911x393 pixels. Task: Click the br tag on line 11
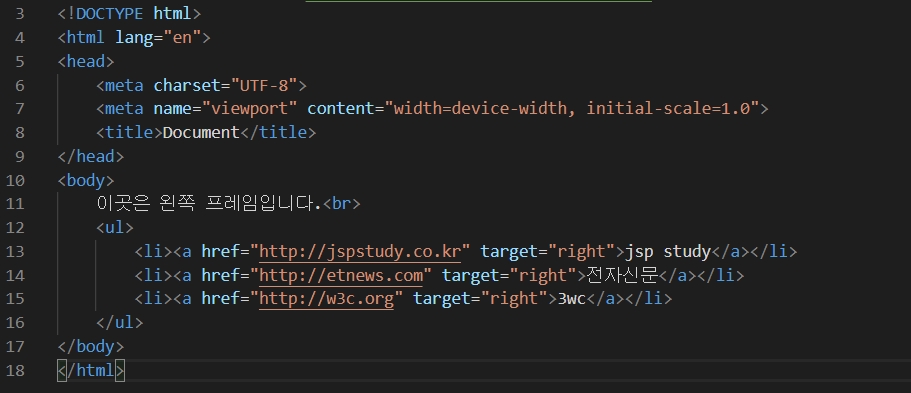[x=342, y=203]
